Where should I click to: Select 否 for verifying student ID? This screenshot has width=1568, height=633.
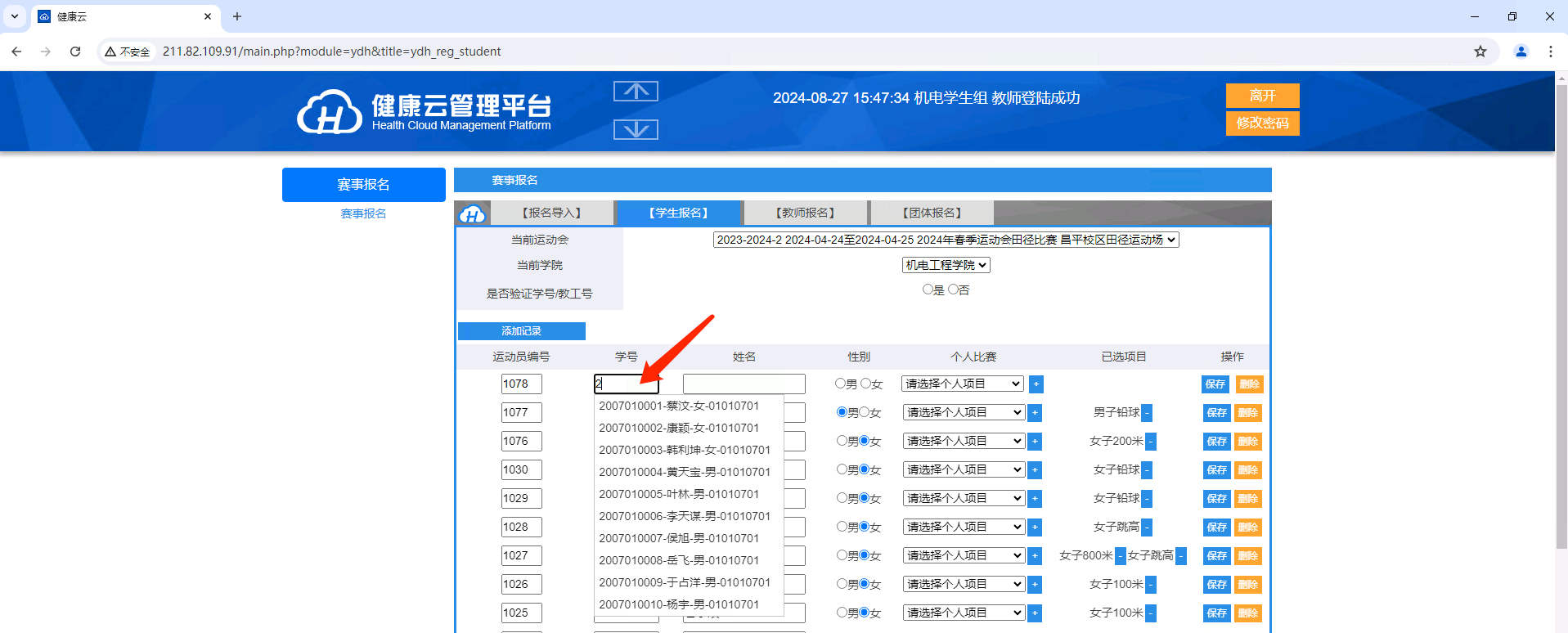coord(953,290)
